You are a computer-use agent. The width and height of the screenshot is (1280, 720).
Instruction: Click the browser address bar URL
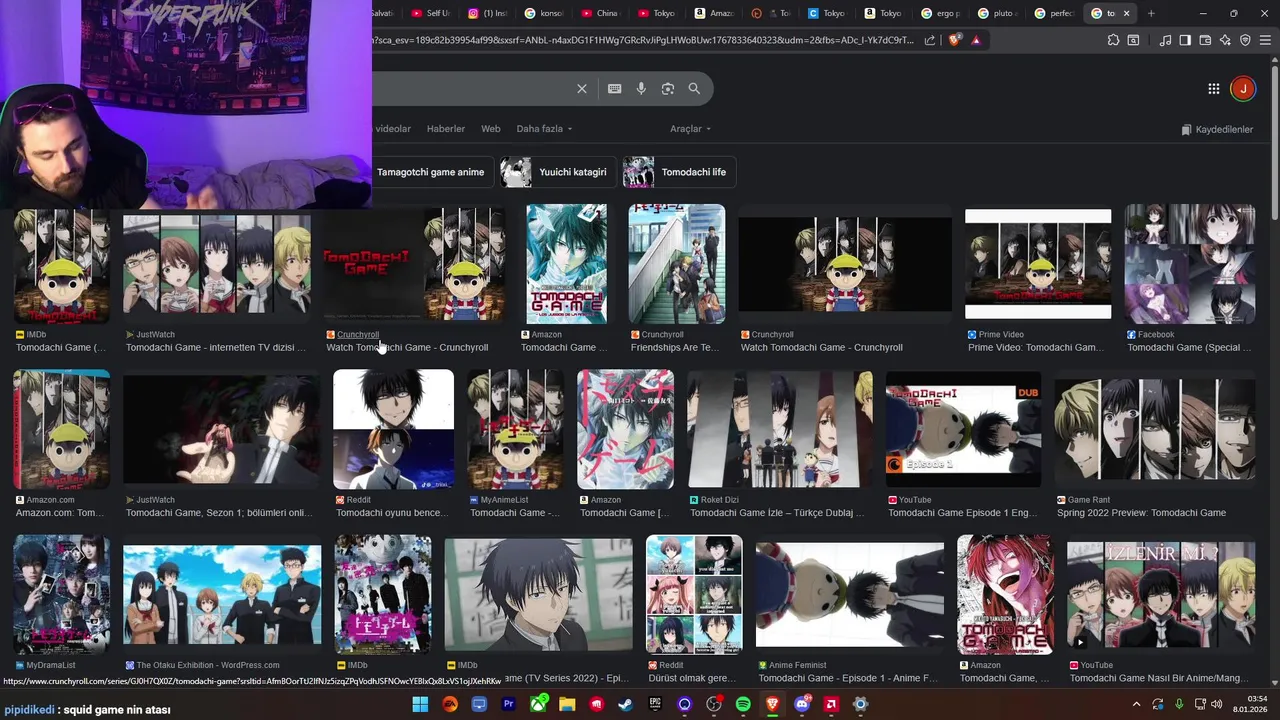point(642,40)
